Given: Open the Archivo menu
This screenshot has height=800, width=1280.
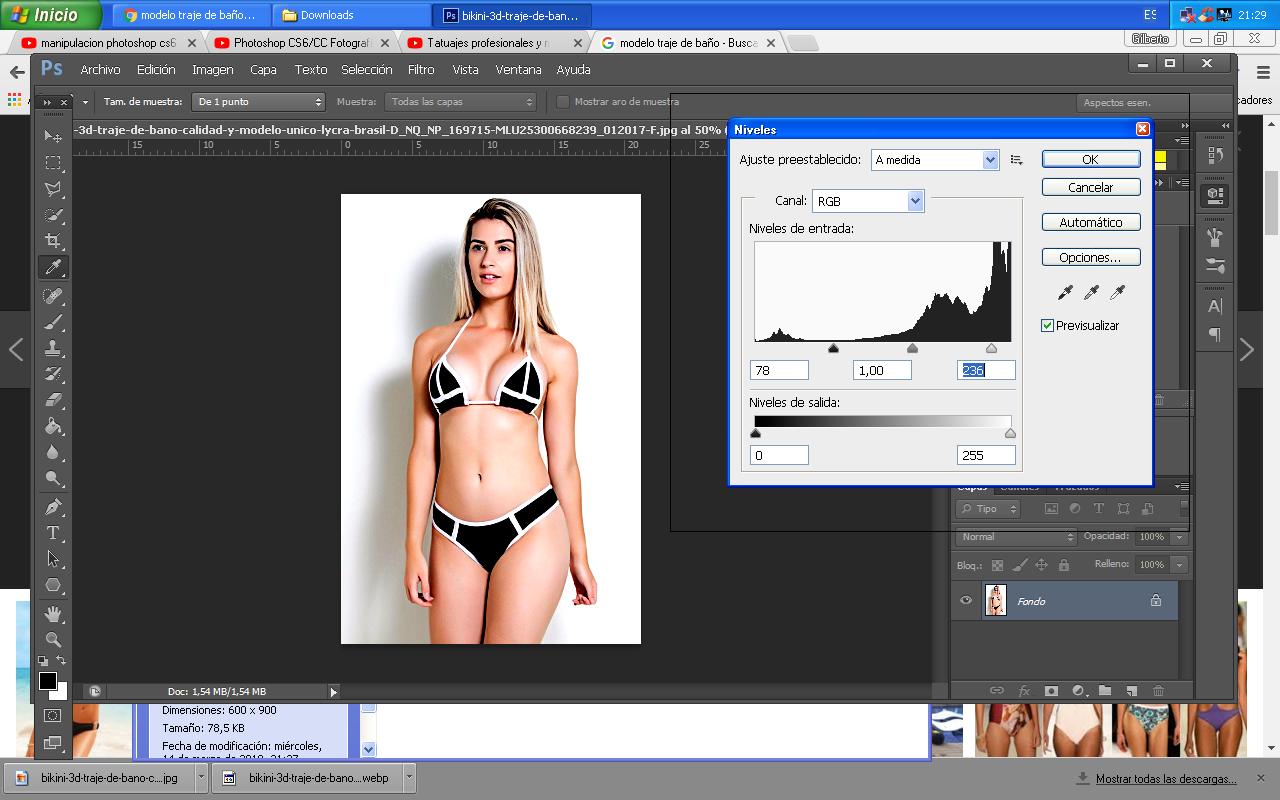Looking at the screenshot, I should click(100, 70).
